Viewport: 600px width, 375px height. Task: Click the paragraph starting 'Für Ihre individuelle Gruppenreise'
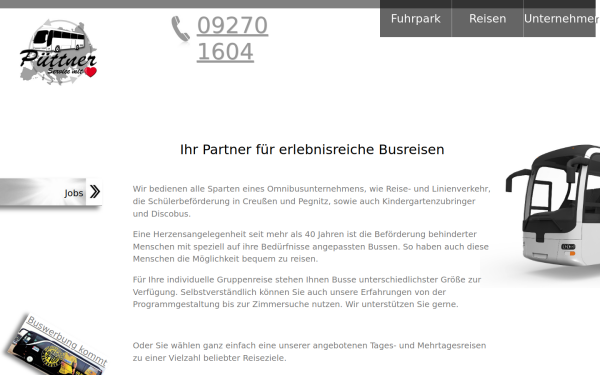[307, 292]
